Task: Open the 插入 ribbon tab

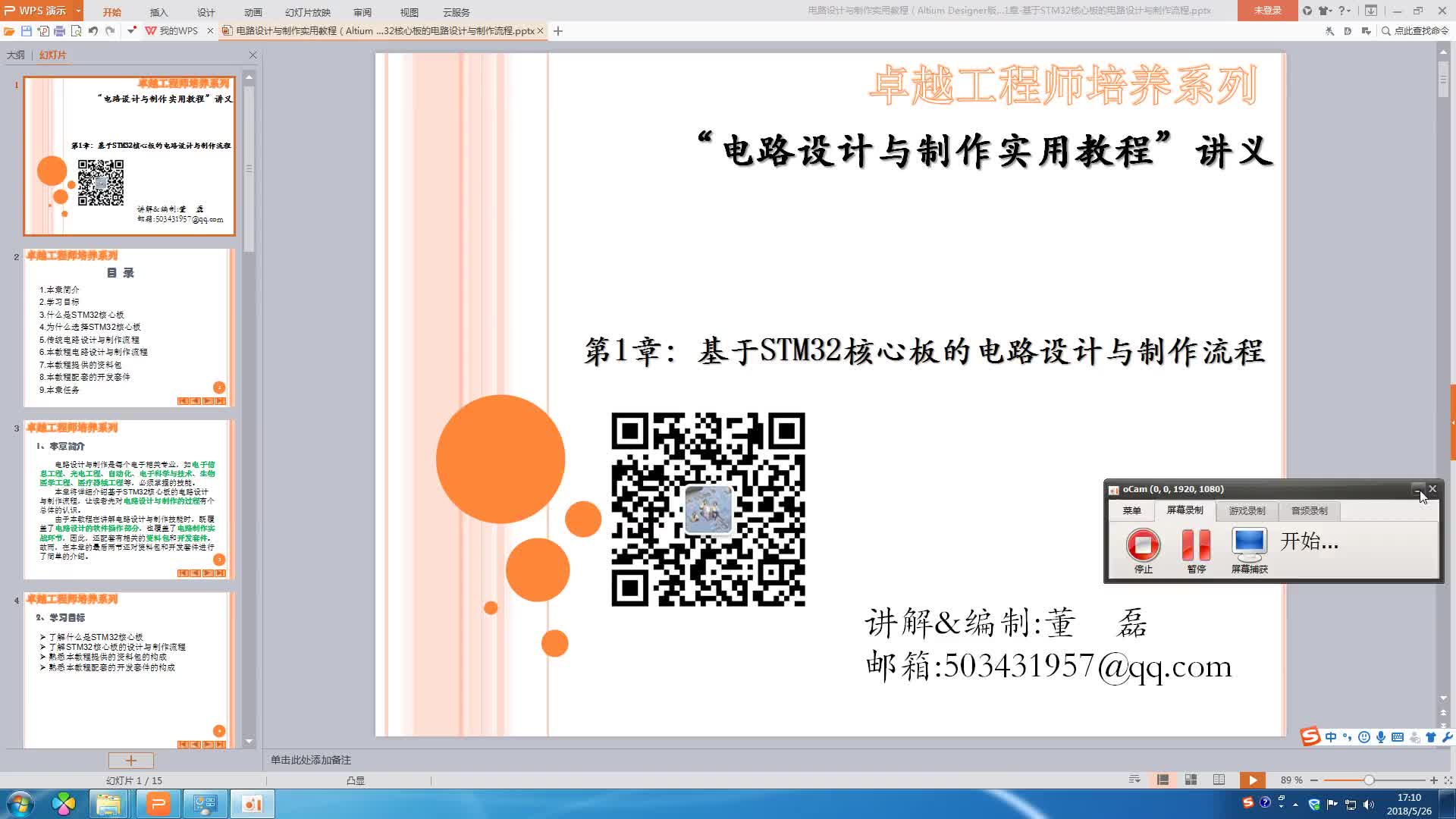Action: click(159, 12)
